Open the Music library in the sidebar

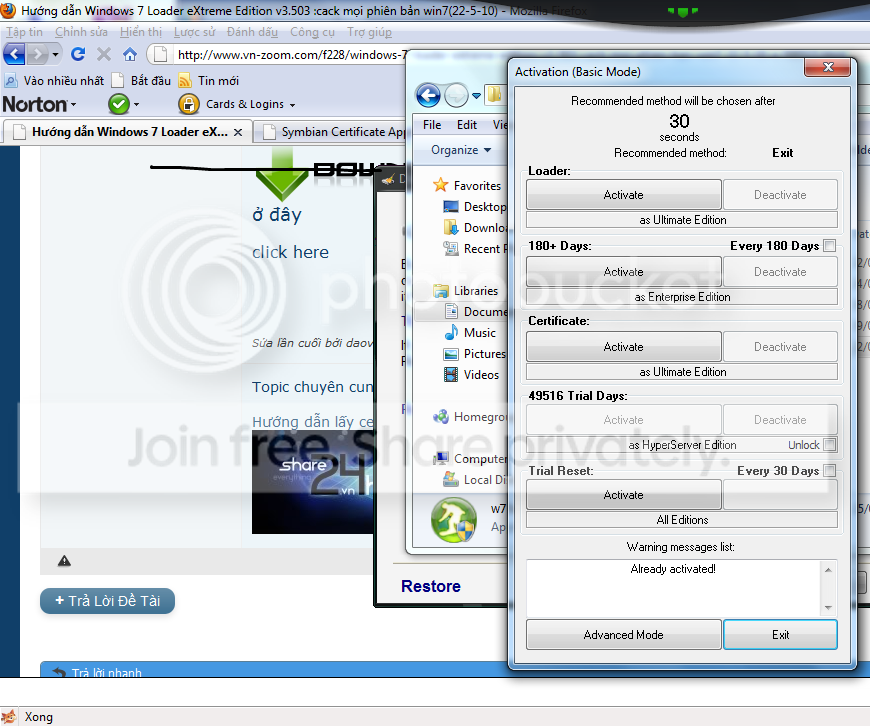[x=479, y=332]
